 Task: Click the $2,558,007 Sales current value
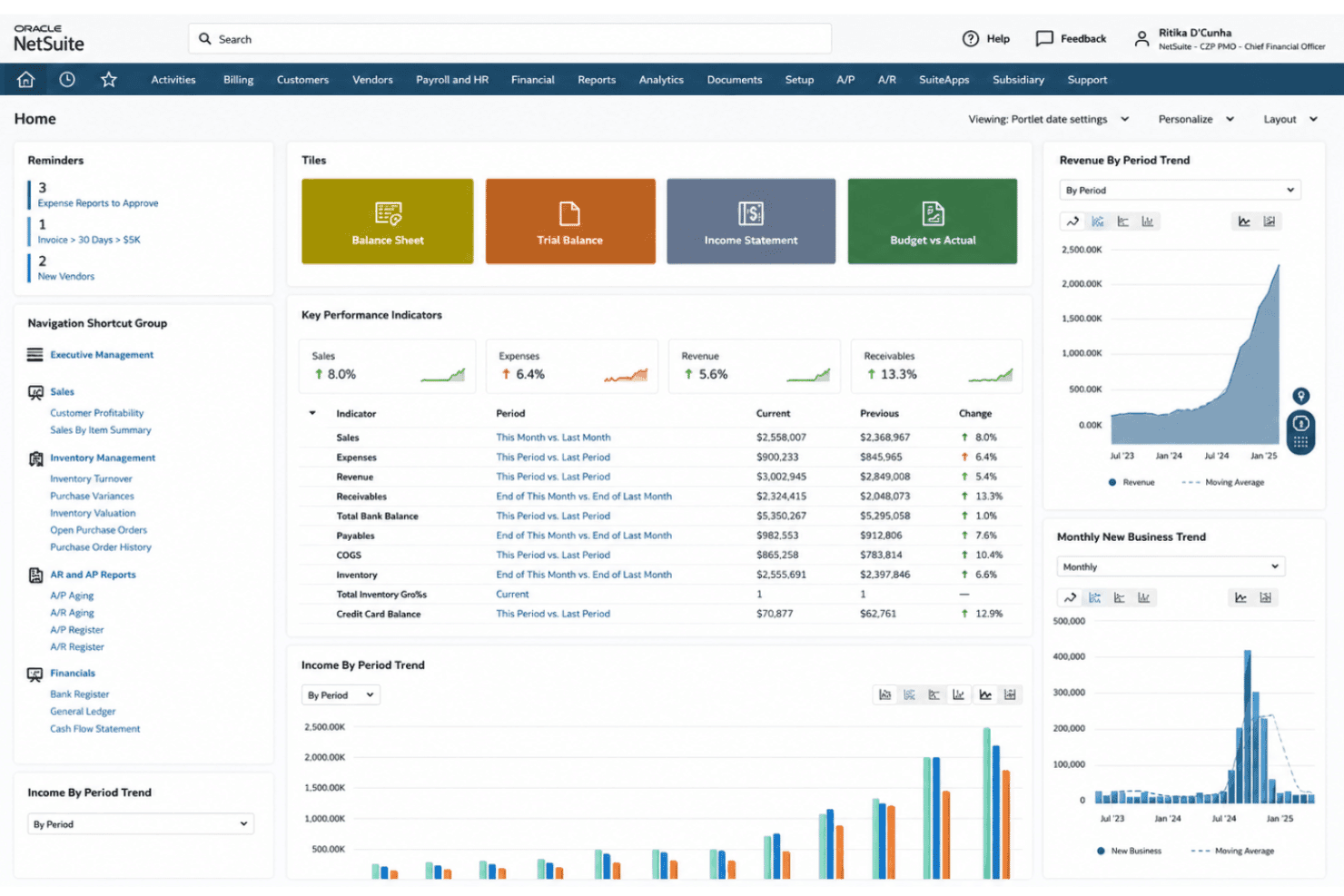click(781, 438)
